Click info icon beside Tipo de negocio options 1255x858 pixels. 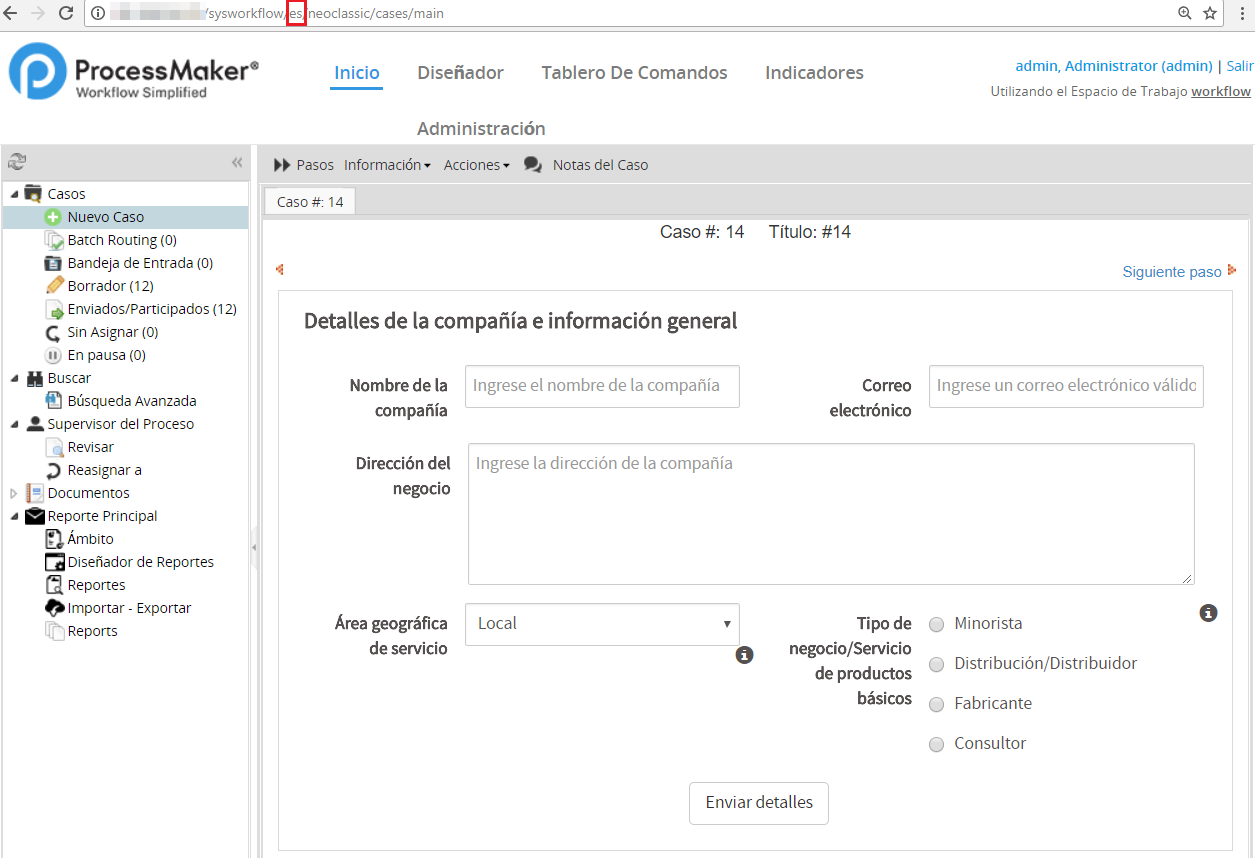point(1208,613)
